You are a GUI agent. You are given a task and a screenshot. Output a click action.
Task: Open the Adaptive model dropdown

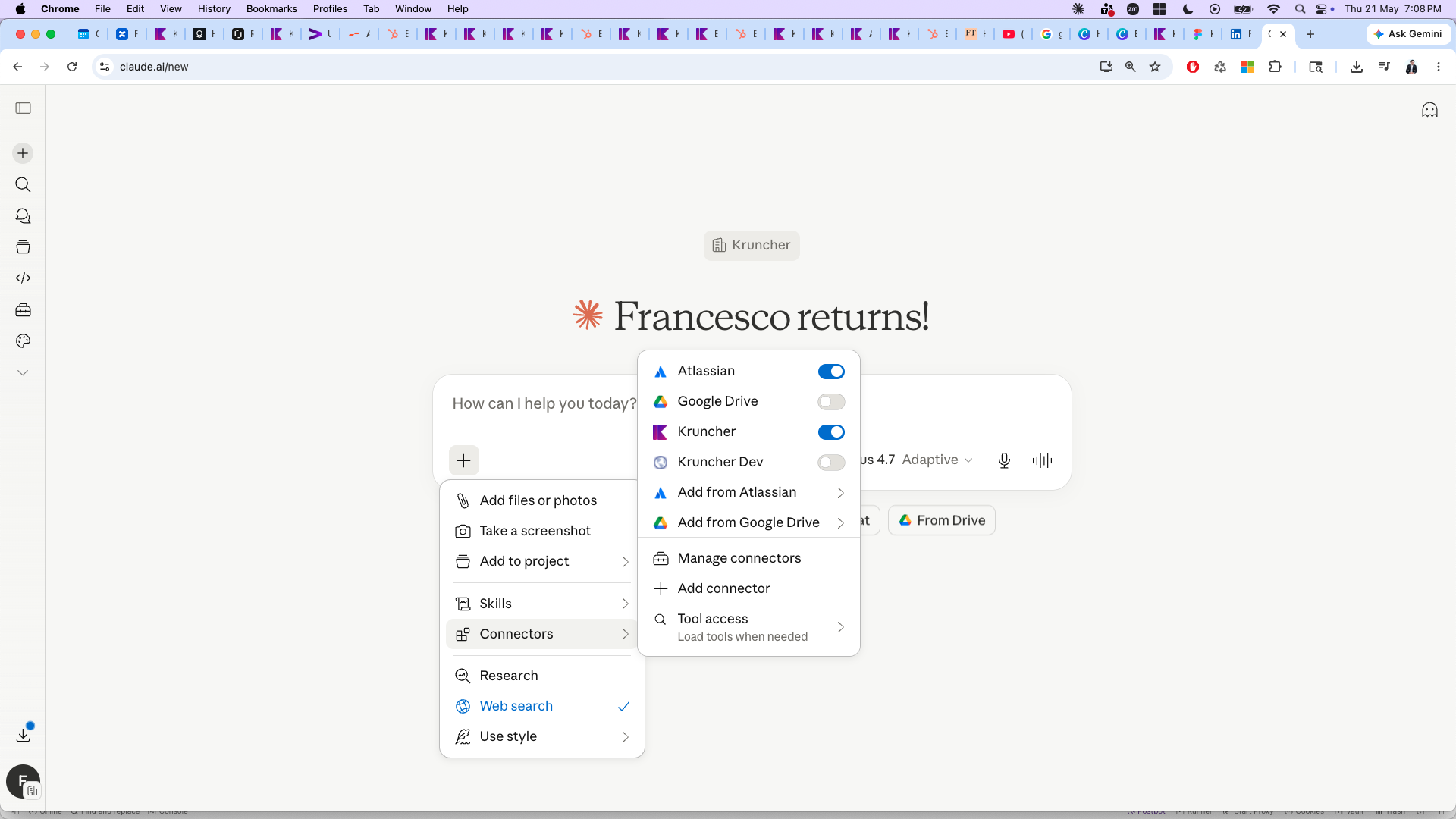(x=937, y=460)
